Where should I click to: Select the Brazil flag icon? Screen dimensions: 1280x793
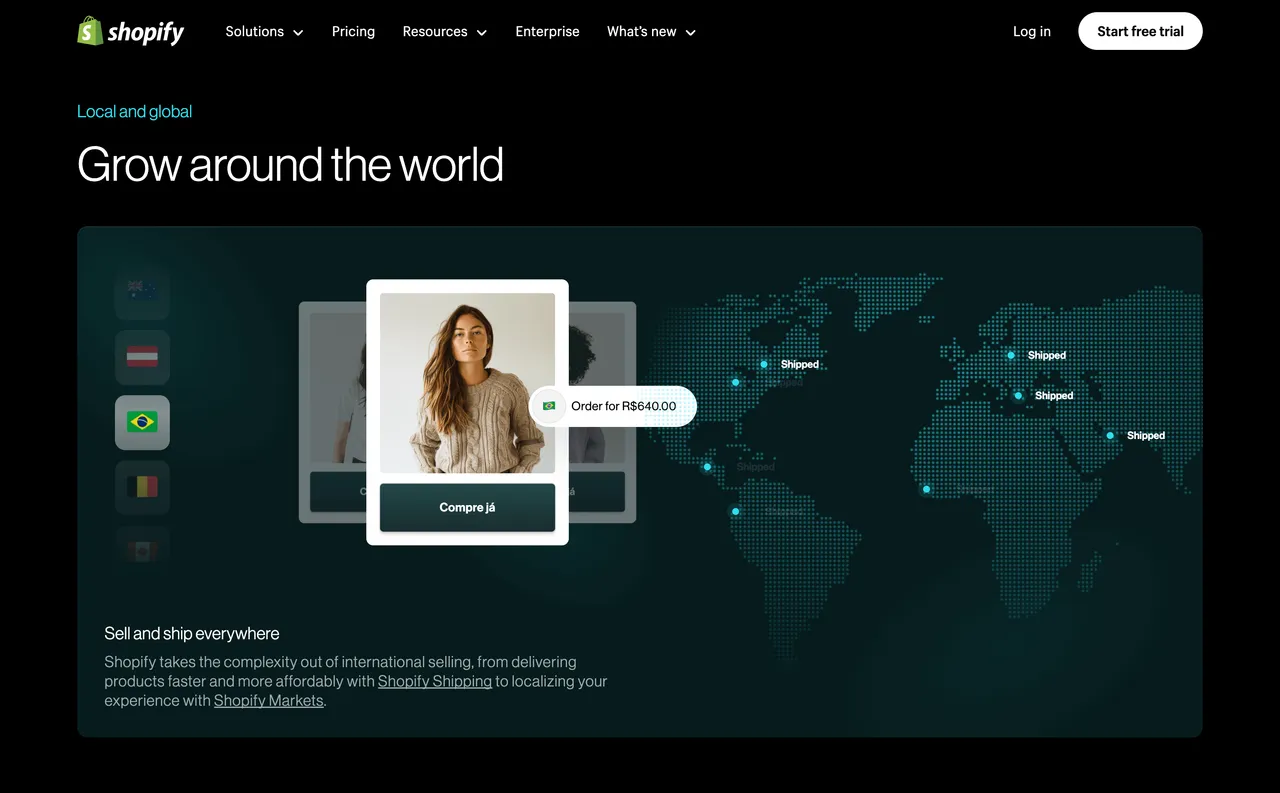click(x=142, y=422)
